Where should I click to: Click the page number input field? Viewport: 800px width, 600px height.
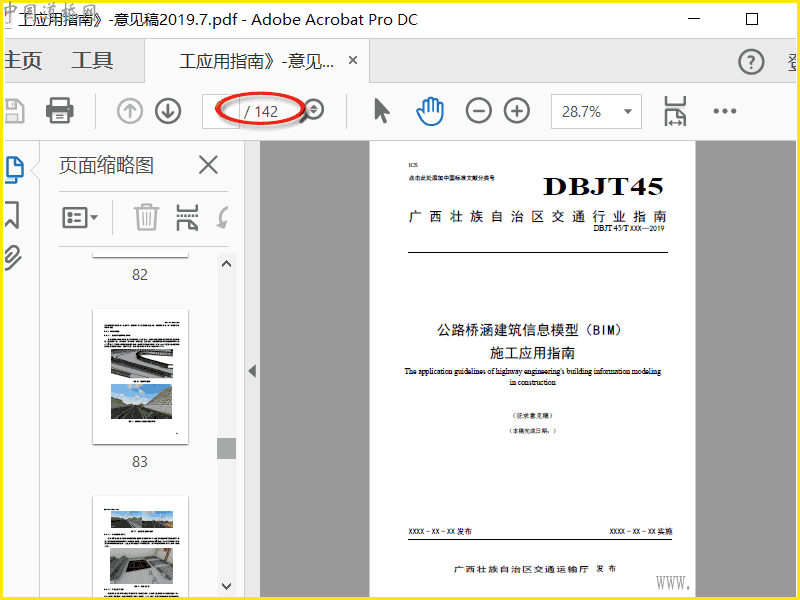(221, 111)
